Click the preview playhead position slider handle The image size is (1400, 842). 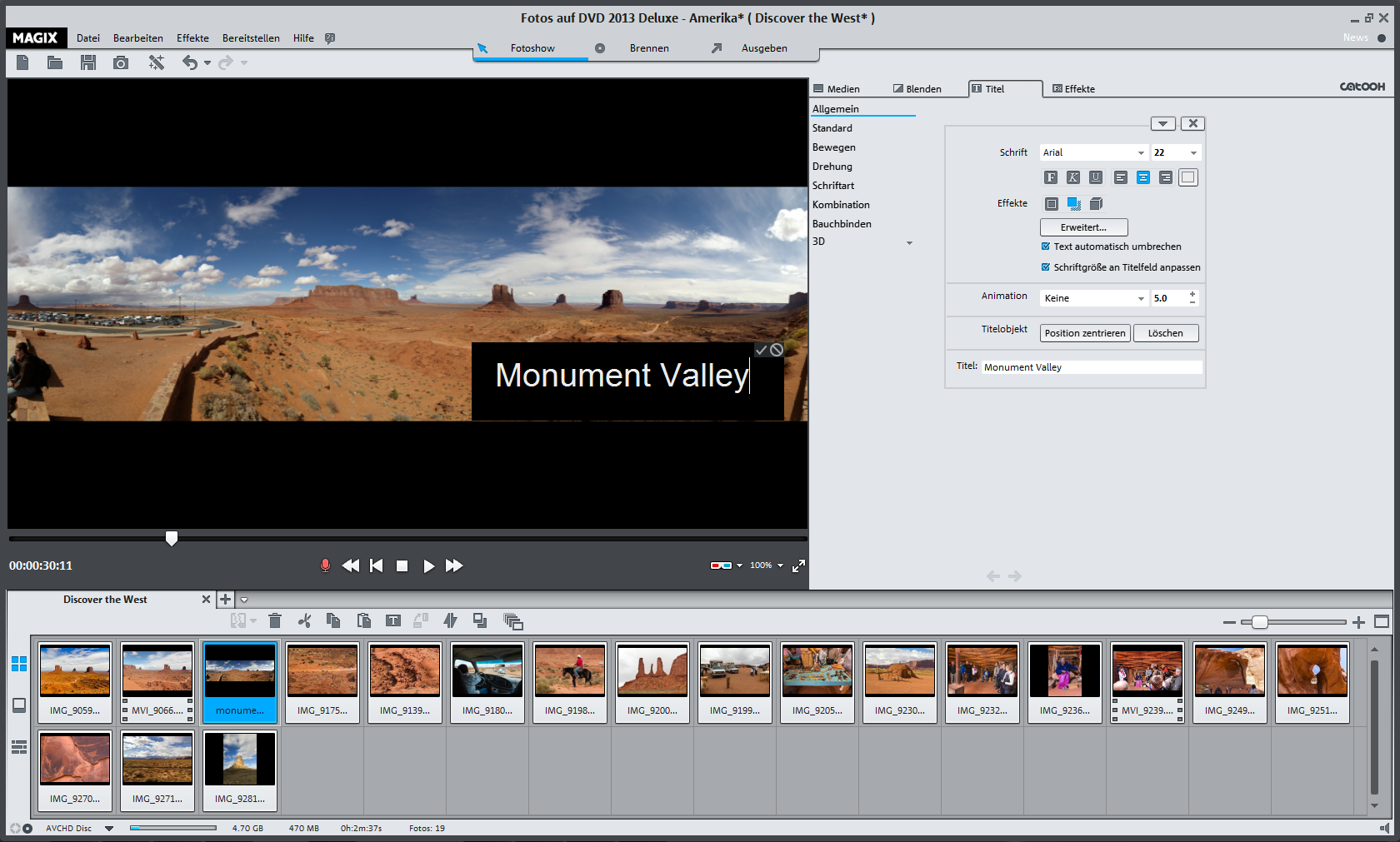[x=172, y=539]
